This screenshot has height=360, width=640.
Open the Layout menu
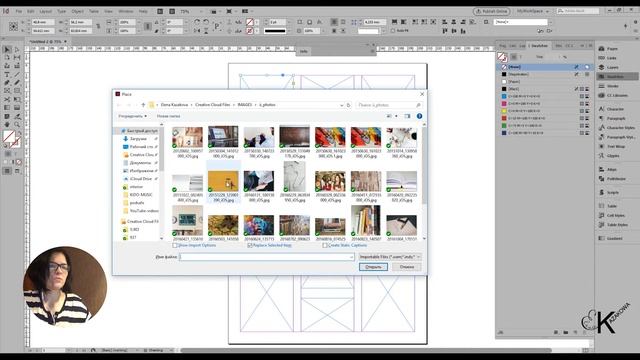click(x=45, y=11)
